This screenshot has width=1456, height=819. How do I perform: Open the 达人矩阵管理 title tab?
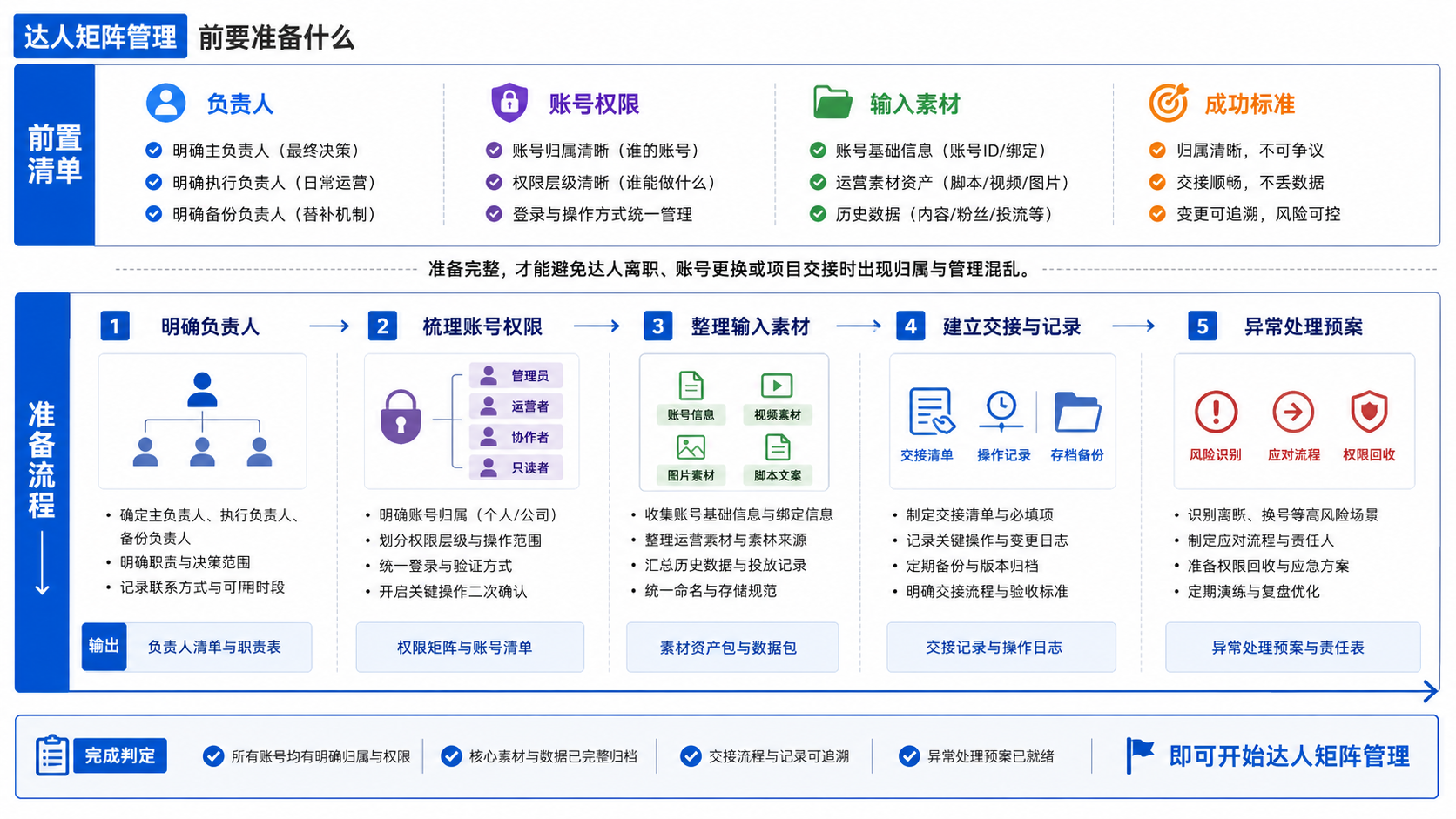100,37
